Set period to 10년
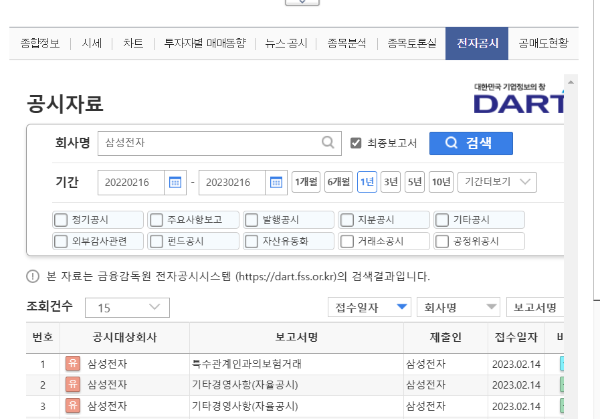600x419 pixels. [441, 182]
